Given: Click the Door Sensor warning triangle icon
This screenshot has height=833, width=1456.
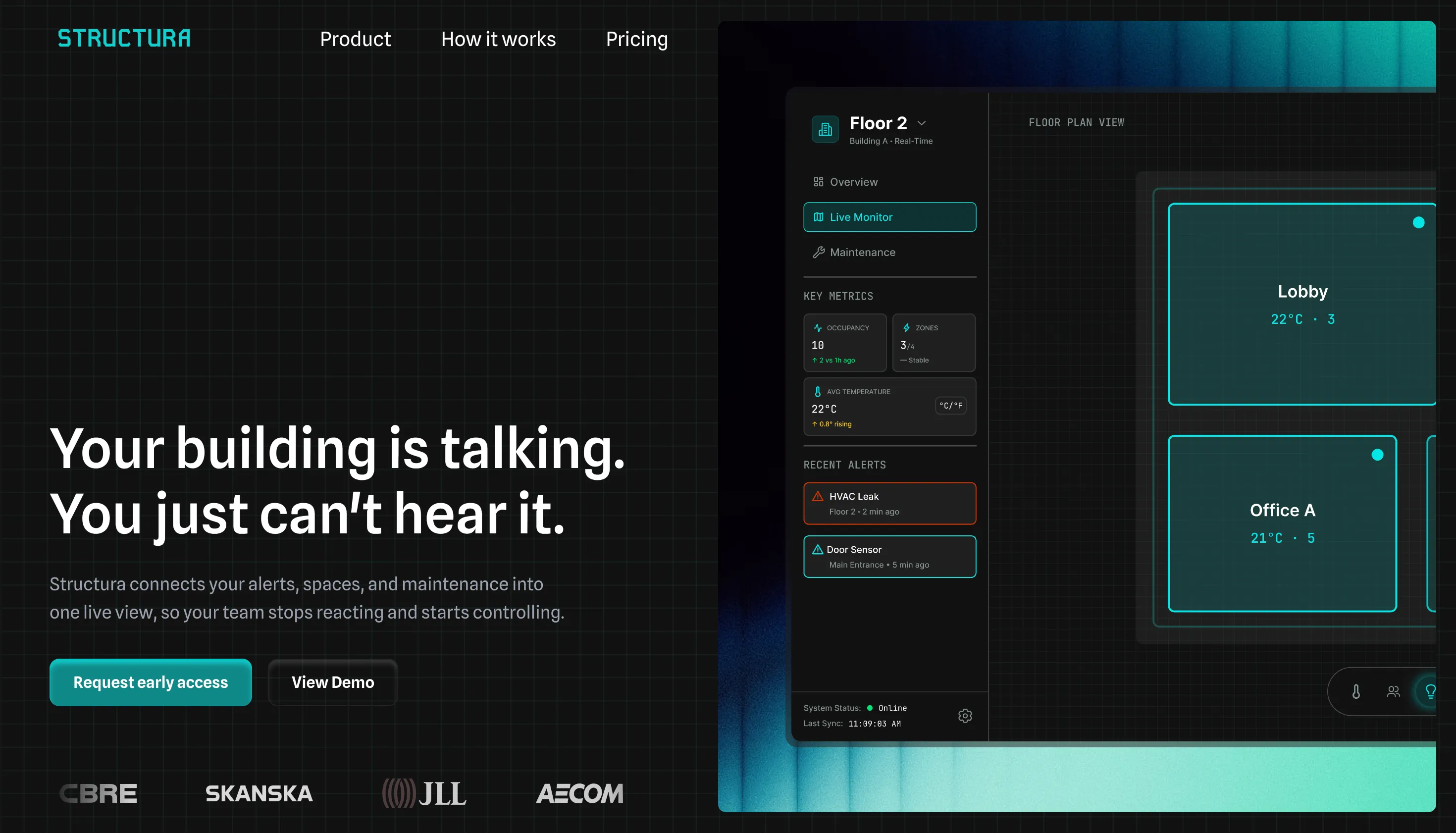Looking at the screenshot, I should pyautogui.click(x=818, y=549).
